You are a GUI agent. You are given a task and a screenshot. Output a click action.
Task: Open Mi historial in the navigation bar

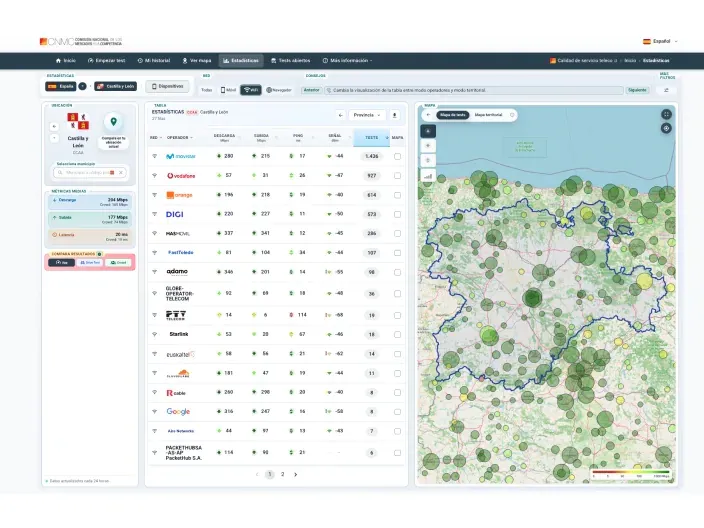click(154, 61)
